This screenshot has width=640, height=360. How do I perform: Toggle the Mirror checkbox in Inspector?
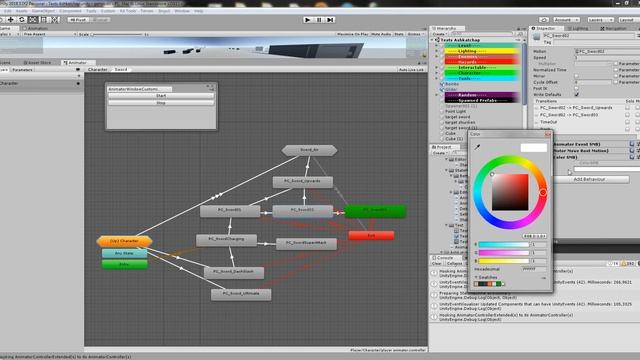tap(576, 76)
